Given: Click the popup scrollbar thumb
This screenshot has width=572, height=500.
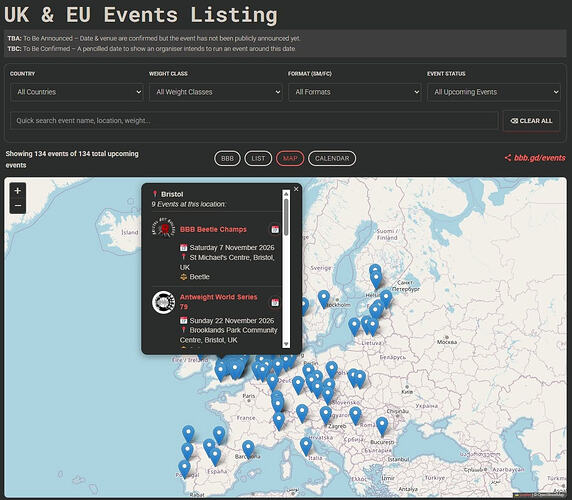Looking at the screenshot, I should coord(286,217).
